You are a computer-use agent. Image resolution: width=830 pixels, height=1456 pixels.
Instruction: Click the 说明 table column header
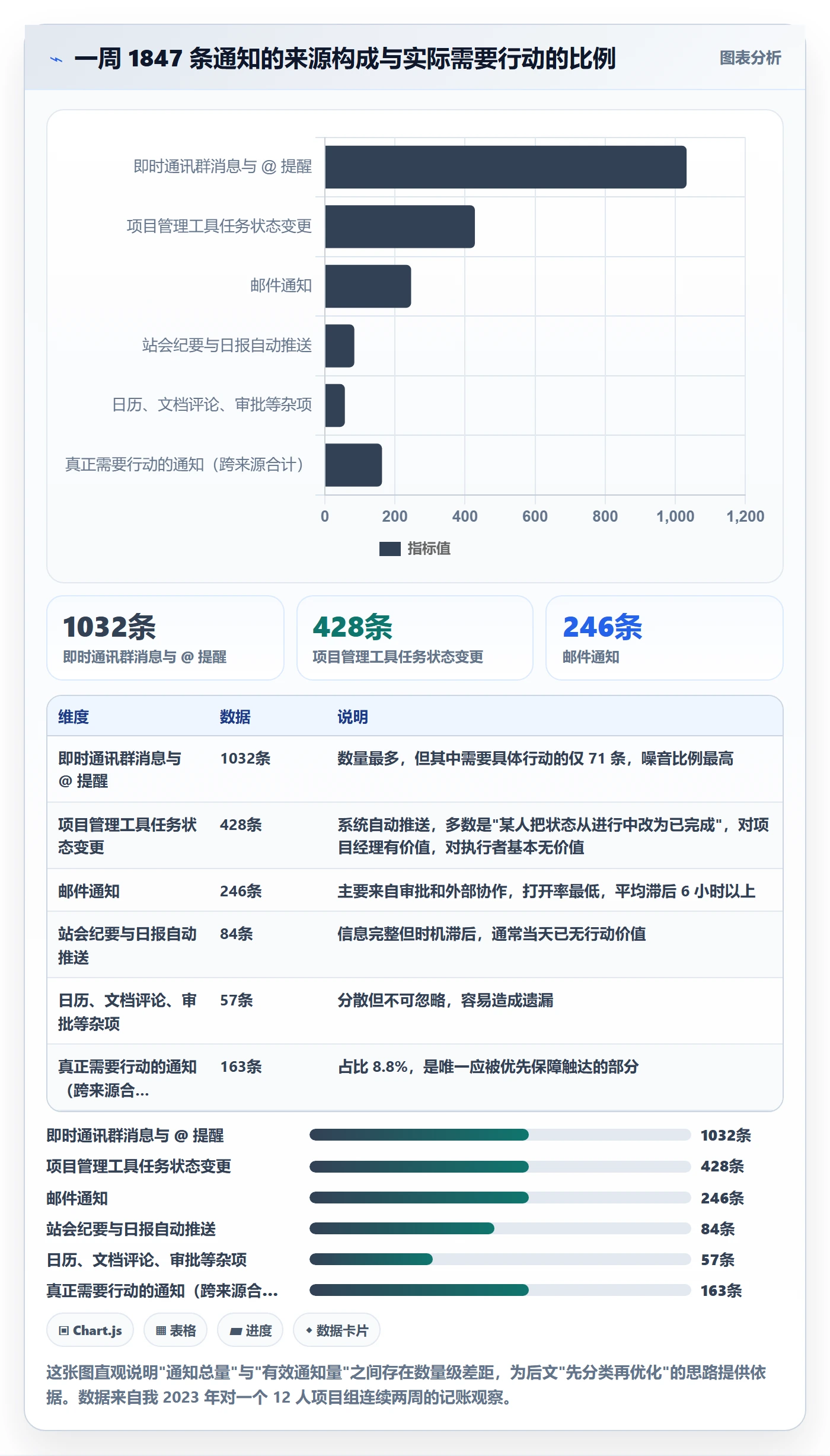pyautogui.click(x=353, y=717)
